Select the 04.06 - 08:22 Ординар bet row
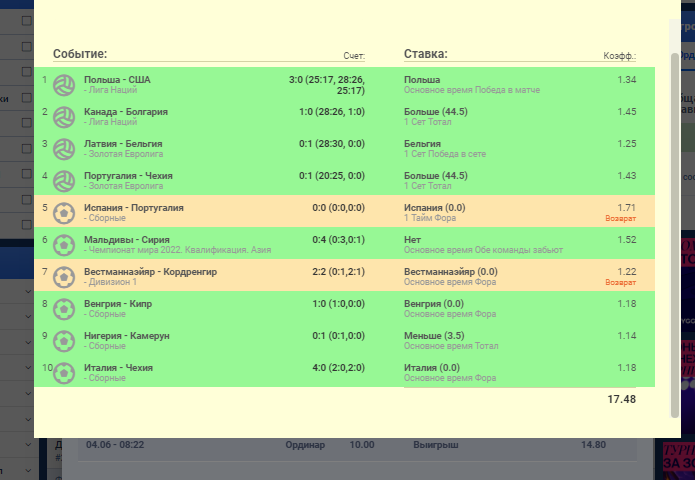The image size is (695, 480). pyautogui.click(x=357, y=445)
